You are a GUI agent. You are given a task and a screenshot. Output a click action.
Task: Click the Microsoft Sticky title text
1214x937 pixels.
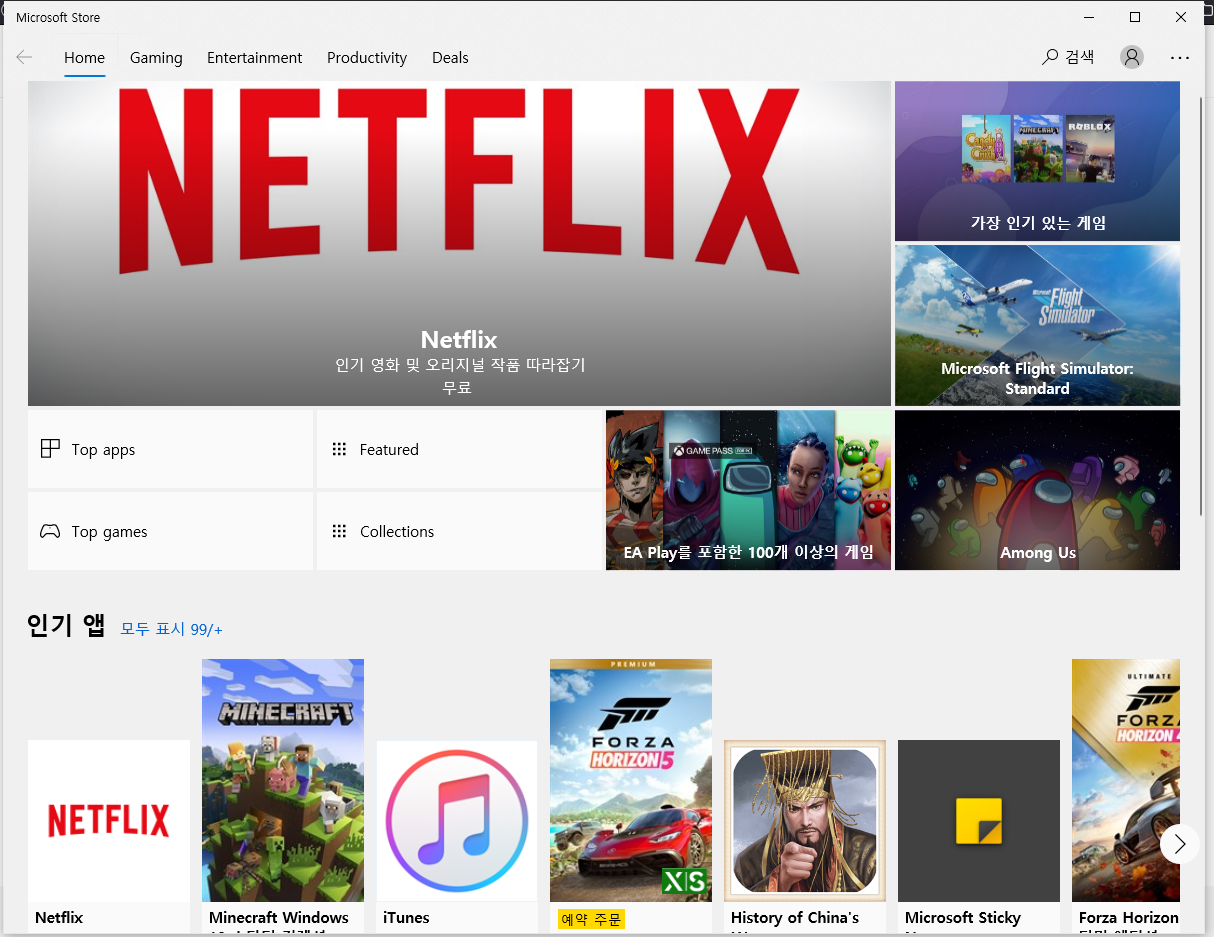[963, 917]
